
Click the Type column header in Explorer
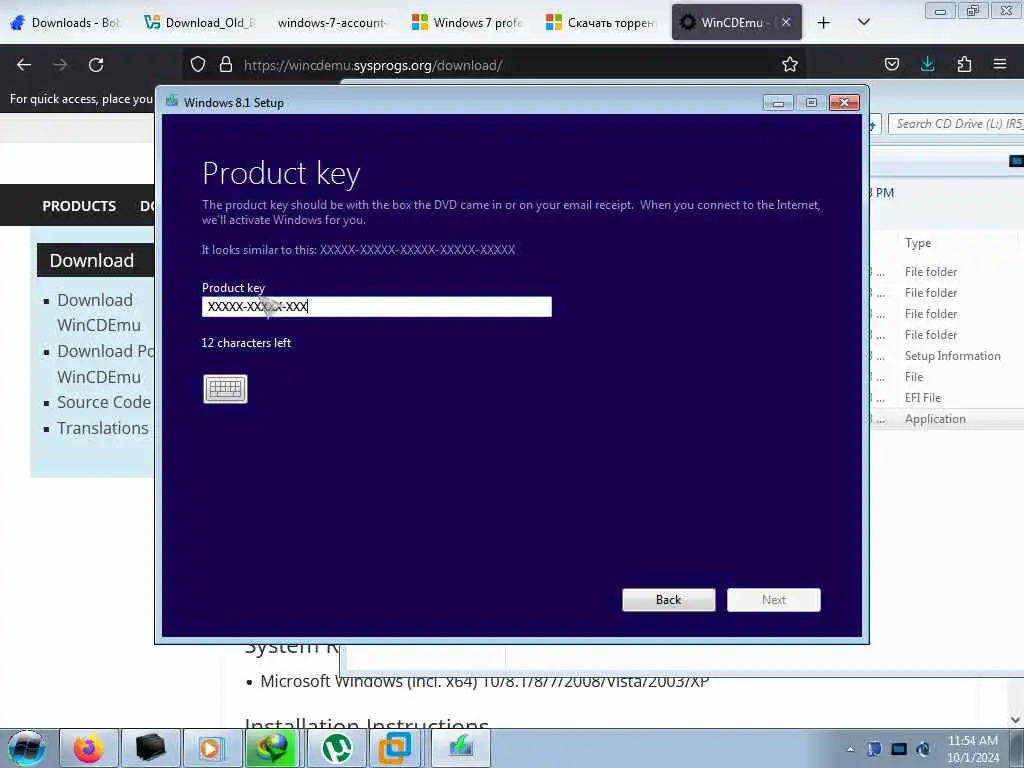point(918,243)
